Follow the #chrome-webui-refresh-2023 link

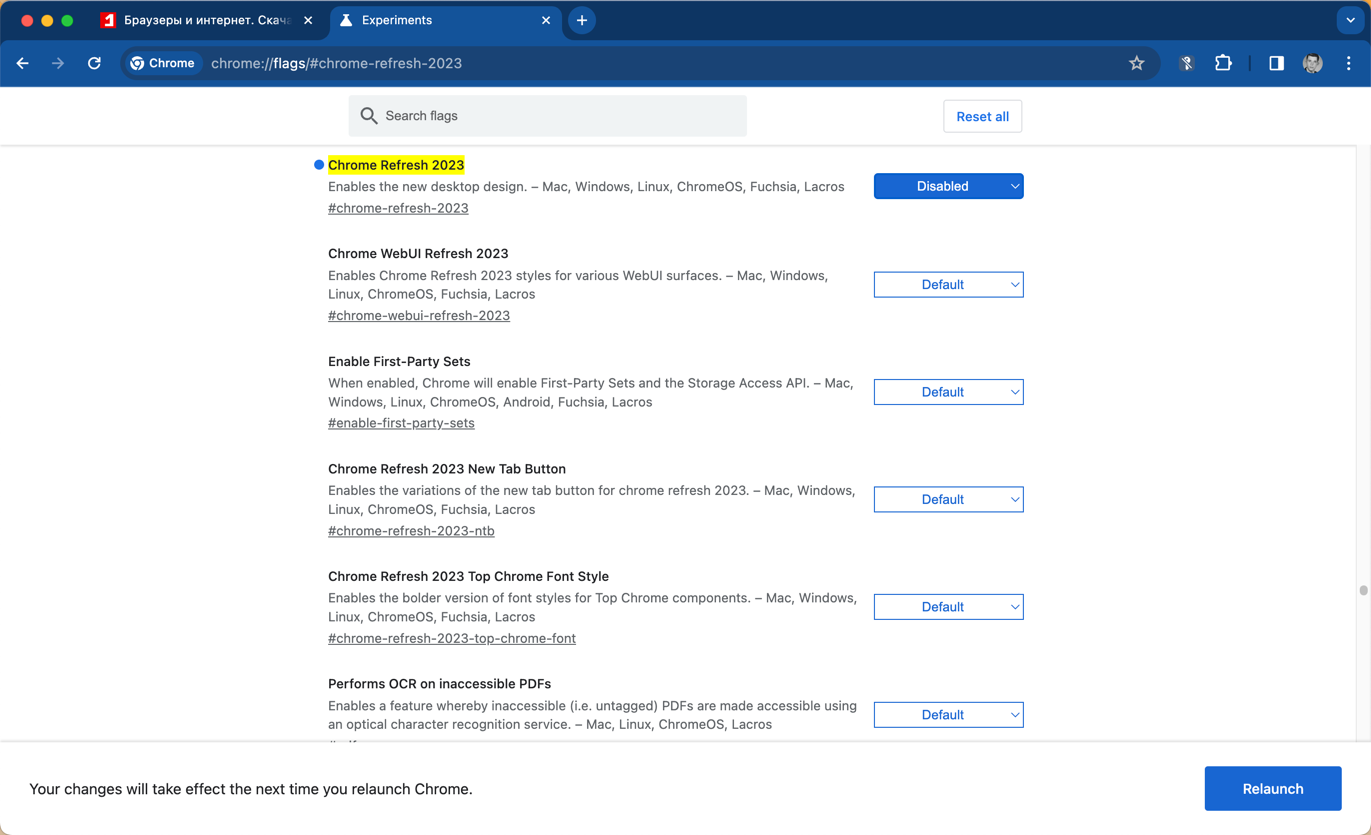(x=419, y=316)
